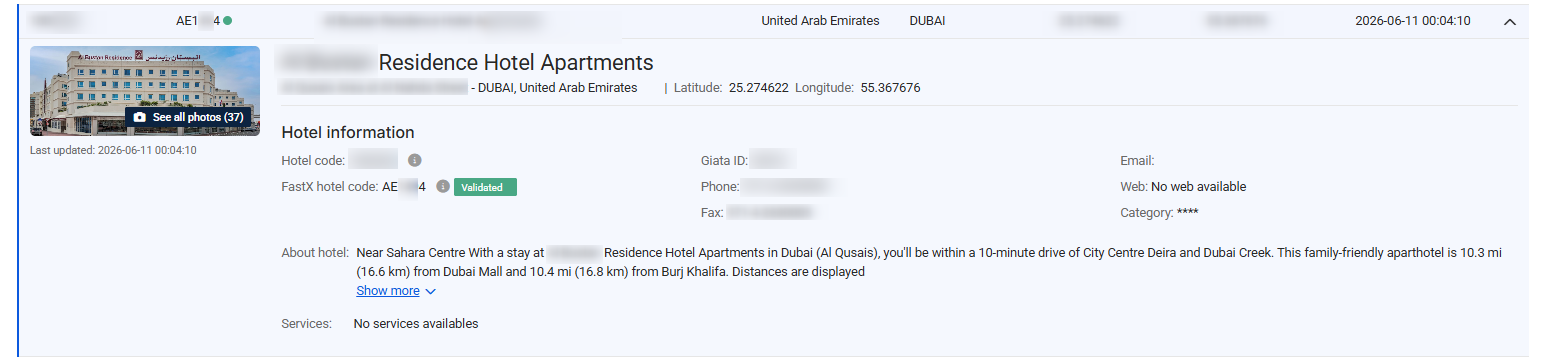This screenshot has height=360, width=1543.
Task: Click the 2026-06-11 00:04:10 timestamp in the row
Action: pos(1413,21)
